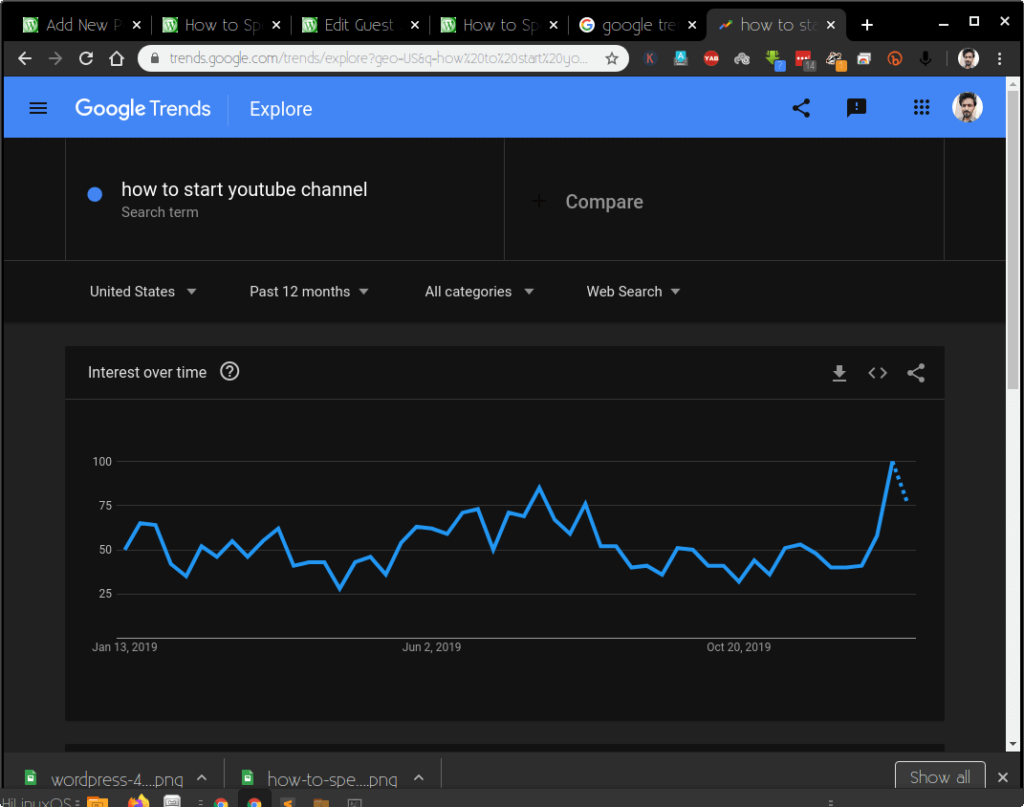The image size is (1024, 807).
Task: Open the Google Trends hamburger menu
Action: coord(38,108)
